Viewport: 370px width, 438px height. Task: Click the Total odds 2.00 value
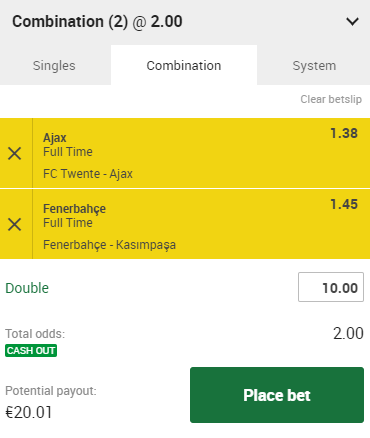[x=348, y=333]
